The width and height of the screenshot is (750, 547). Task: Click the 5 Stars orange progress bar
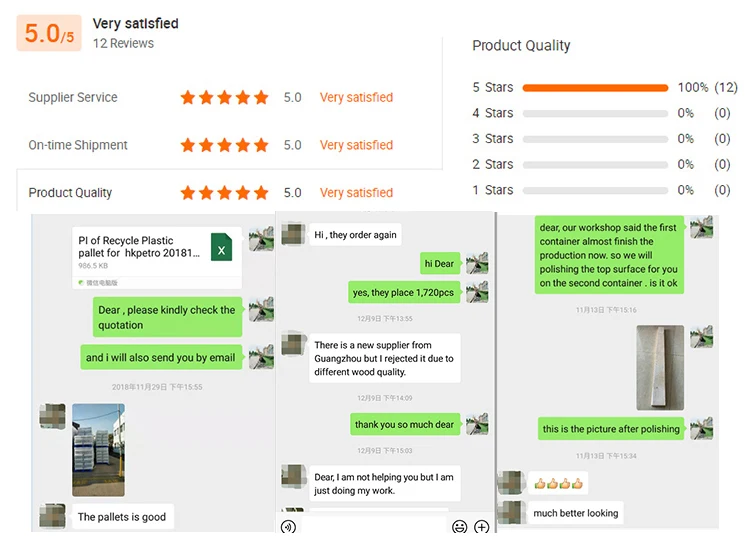[595, 88]
